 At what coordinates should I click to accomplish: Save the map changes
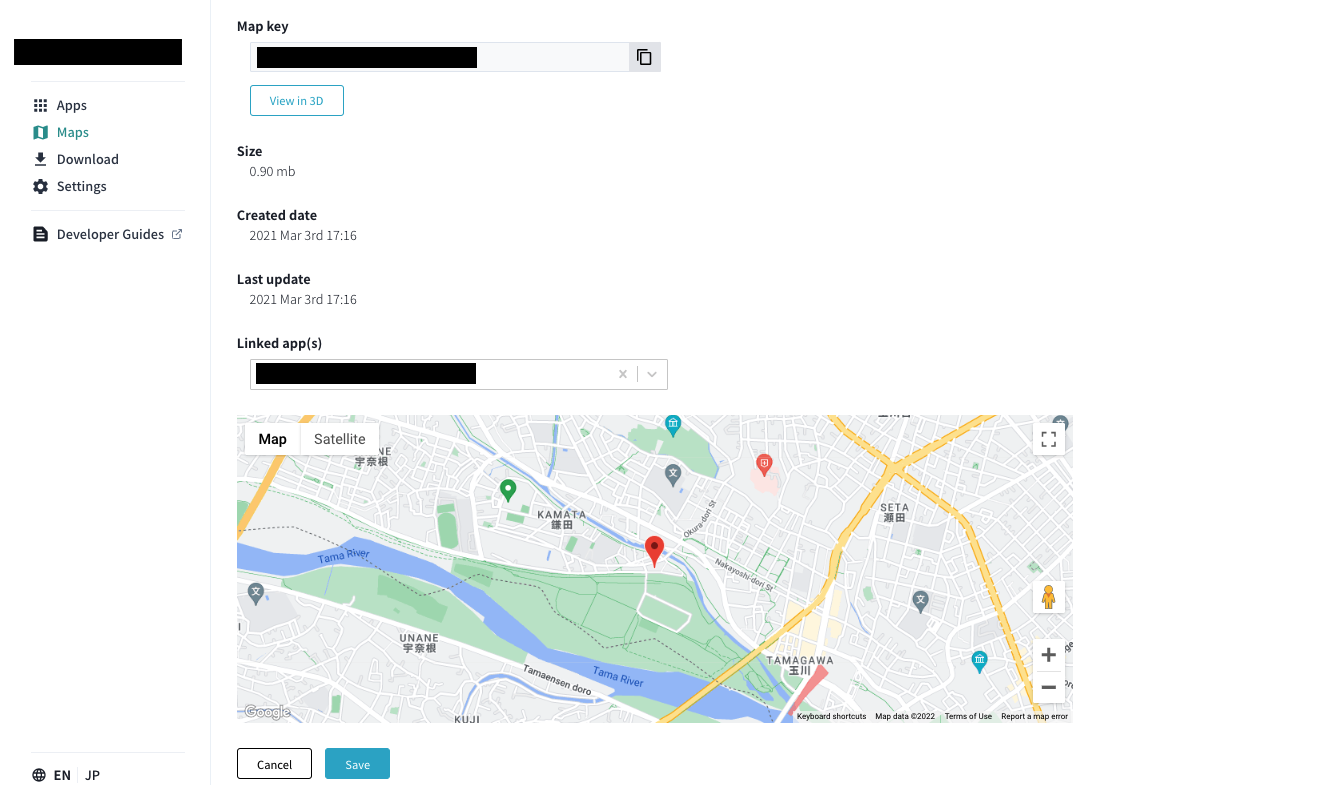click(x=357, y=763)
